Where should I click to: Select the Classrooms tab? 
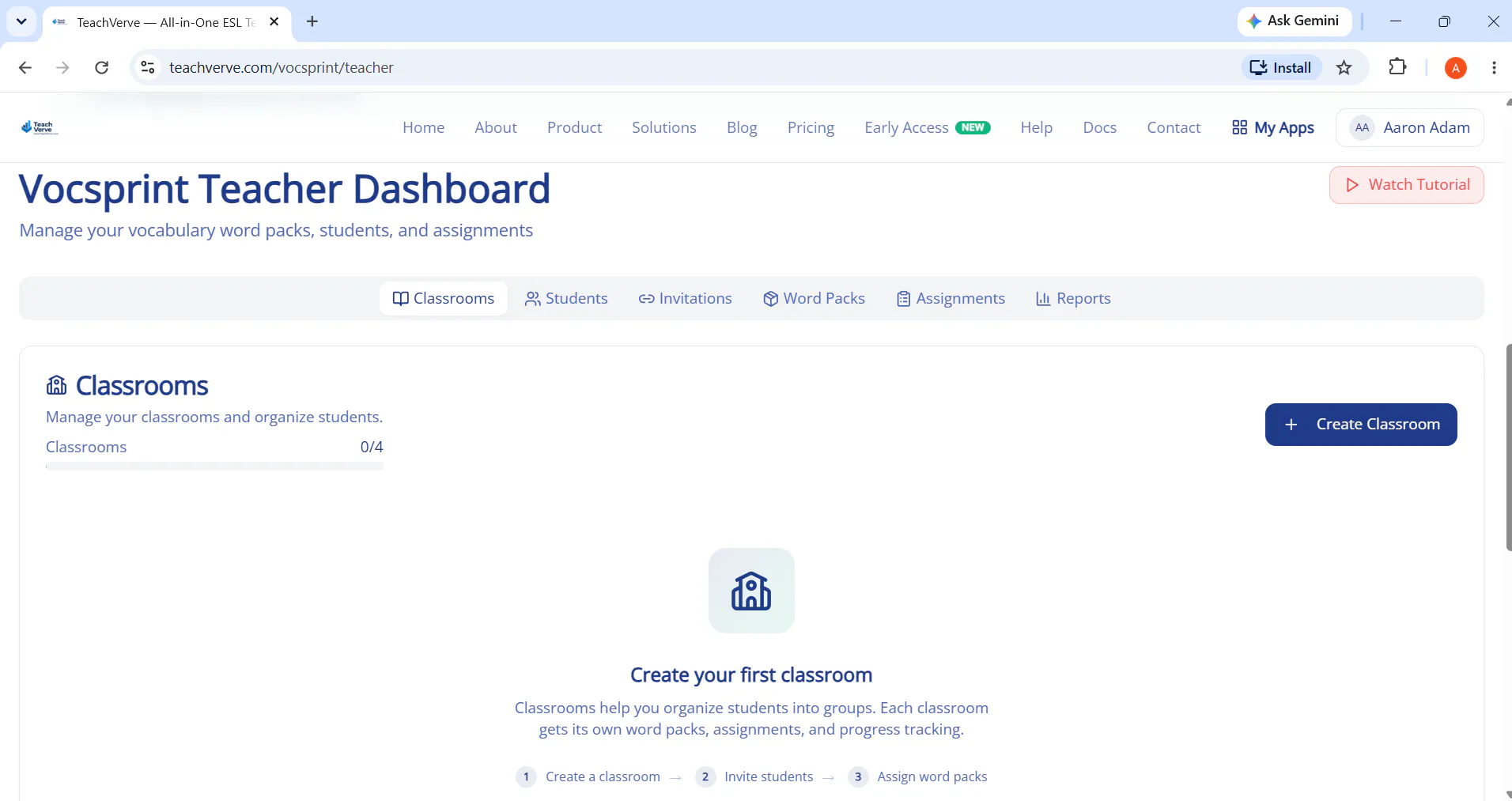(444, 298)
